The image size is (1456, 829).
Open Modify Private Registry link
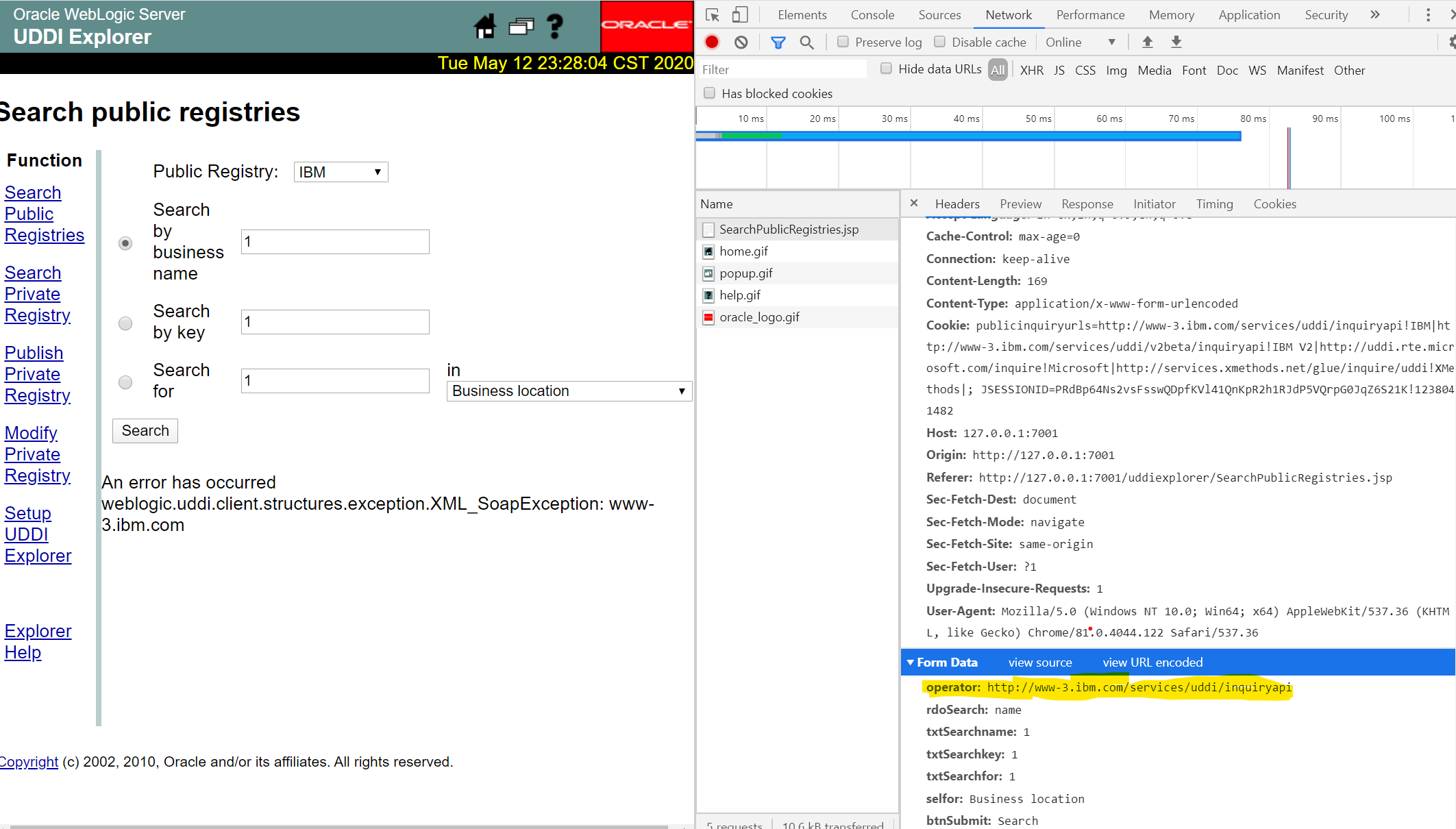[38, 454]
